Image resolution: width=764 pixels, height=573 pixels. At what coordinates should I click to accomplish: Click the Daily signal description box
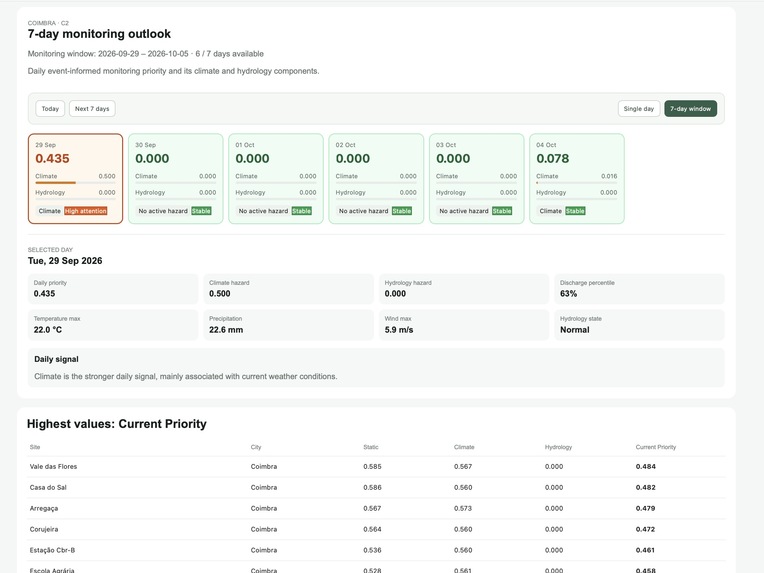click(376, 368)
